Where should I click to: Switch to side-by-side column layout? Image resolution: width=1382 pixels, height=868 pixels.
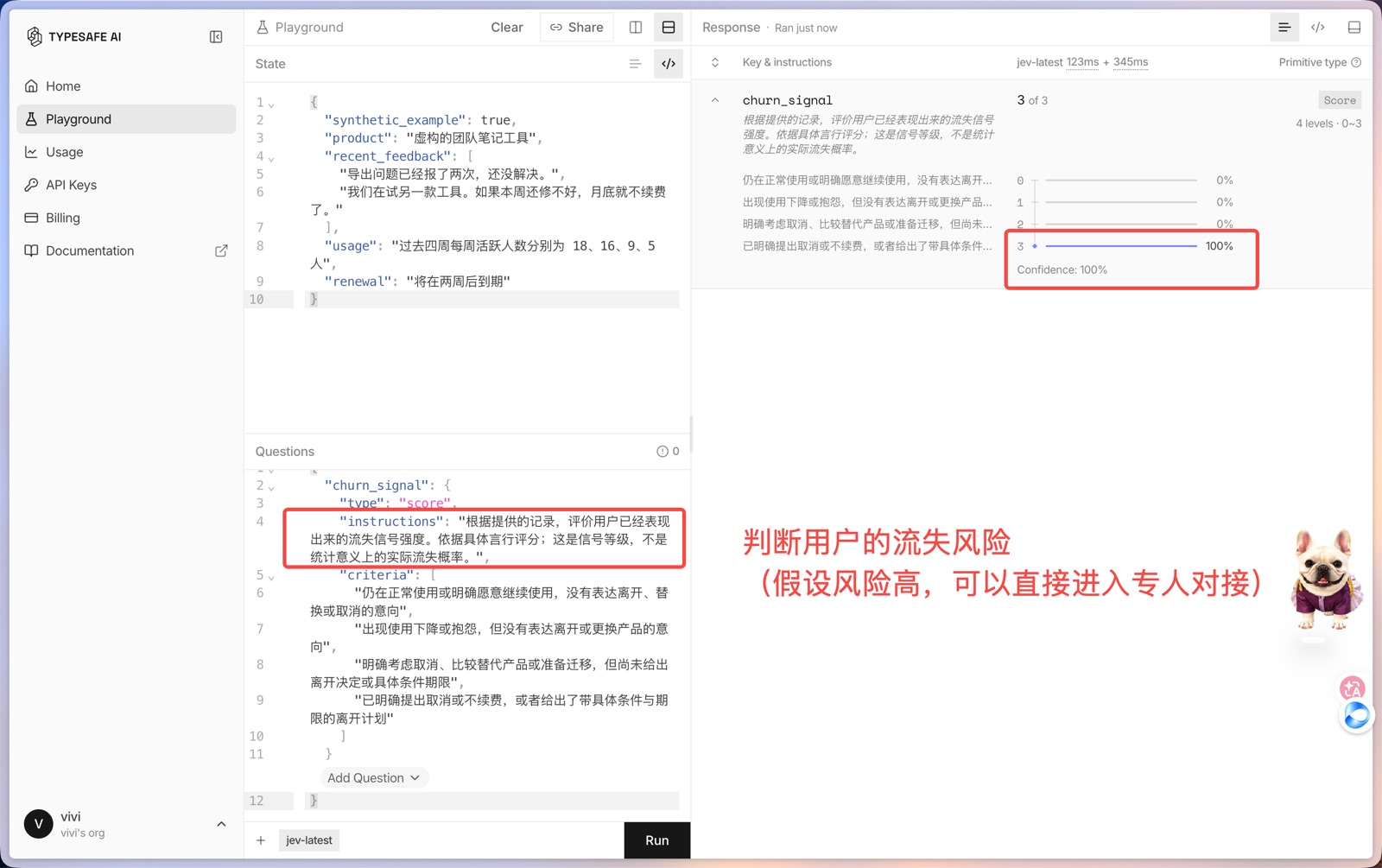(636, 28)
